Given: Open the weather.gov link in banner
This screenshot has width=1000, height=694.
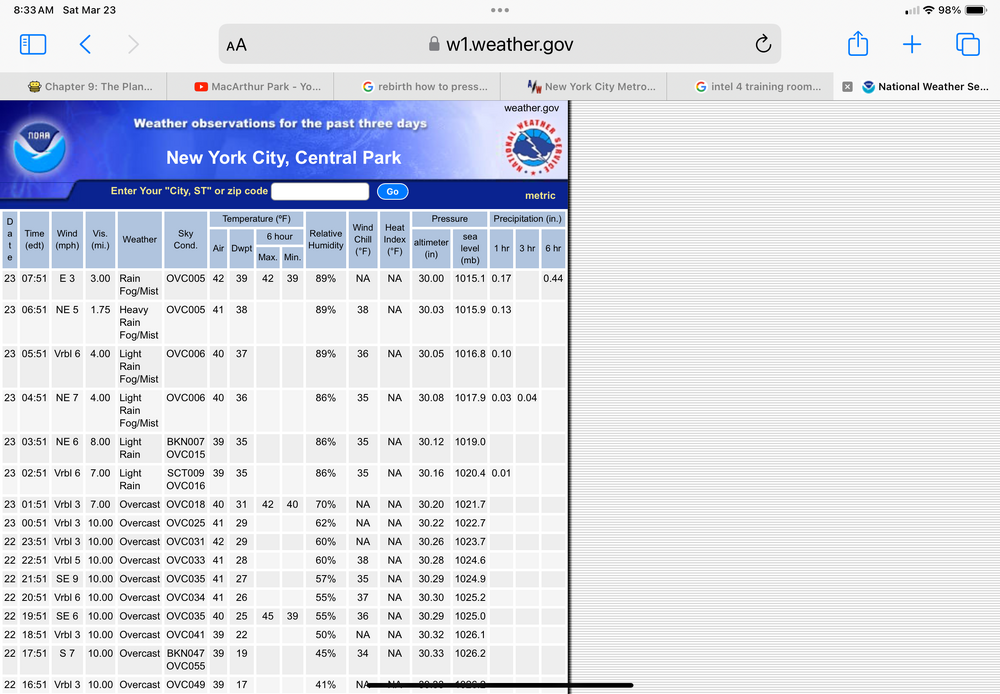Looking at the screenshot, I should click(x=531, y=108).
